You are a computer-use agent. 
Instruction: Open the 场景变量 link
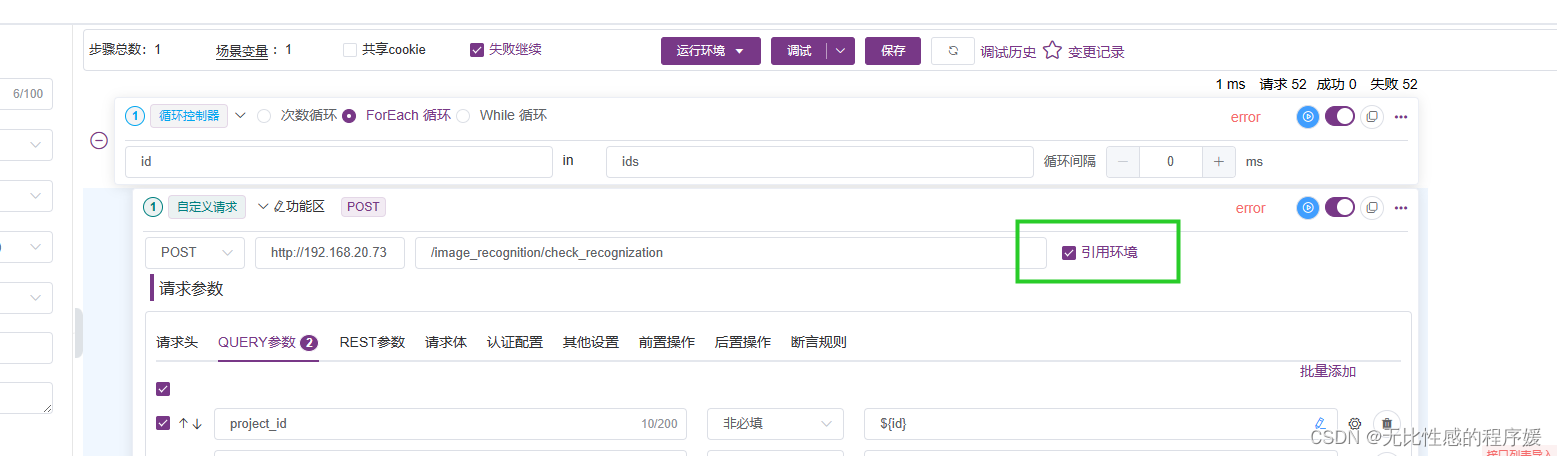[x=242, y=49]
